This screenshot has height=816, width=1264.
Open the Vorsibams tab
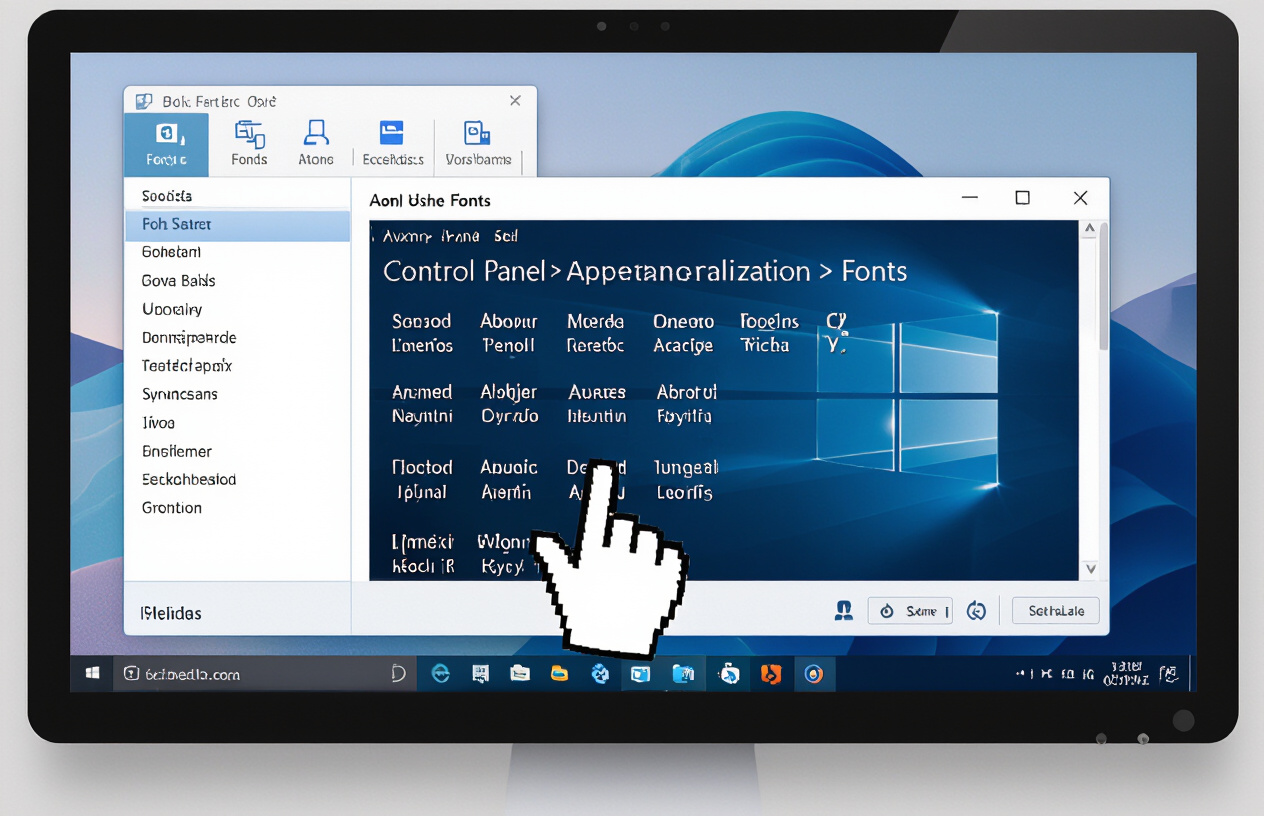[x=478, y=144]
